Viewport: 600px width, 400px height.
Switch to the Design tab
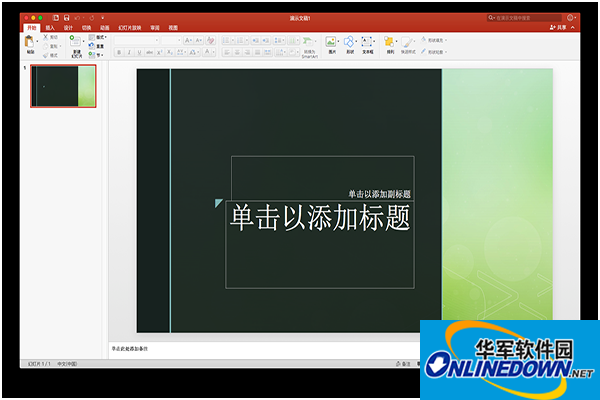pyautogui.click(x=68, y=28)
